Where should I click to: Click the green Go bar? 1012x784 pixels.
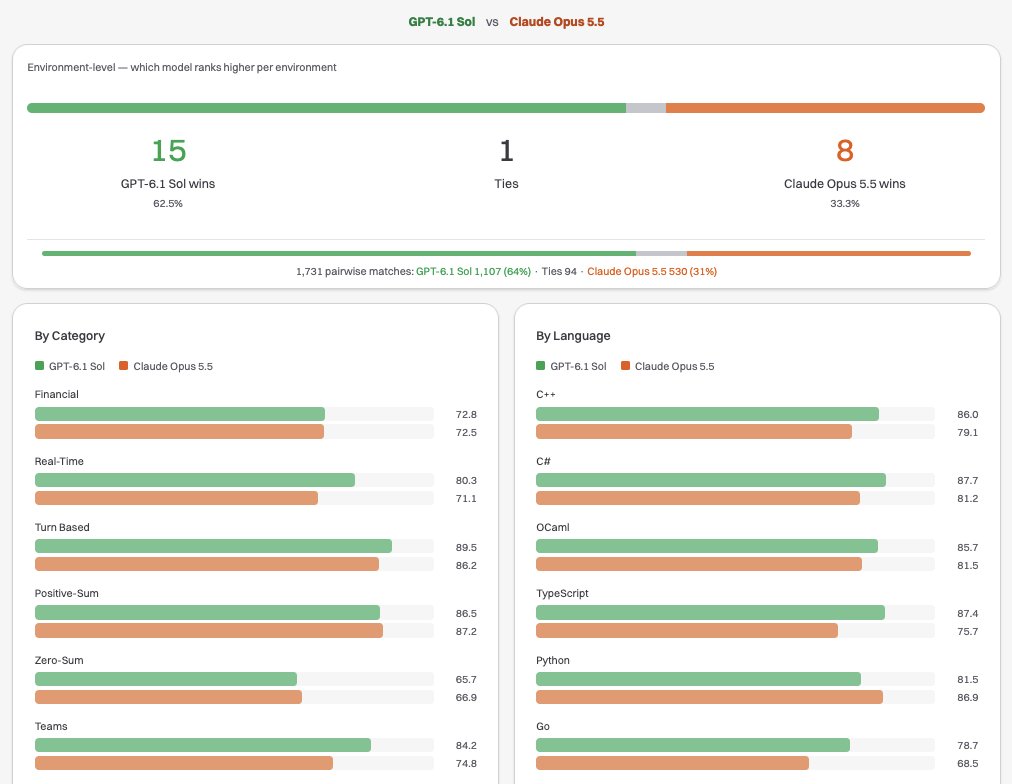coord(693,745)
